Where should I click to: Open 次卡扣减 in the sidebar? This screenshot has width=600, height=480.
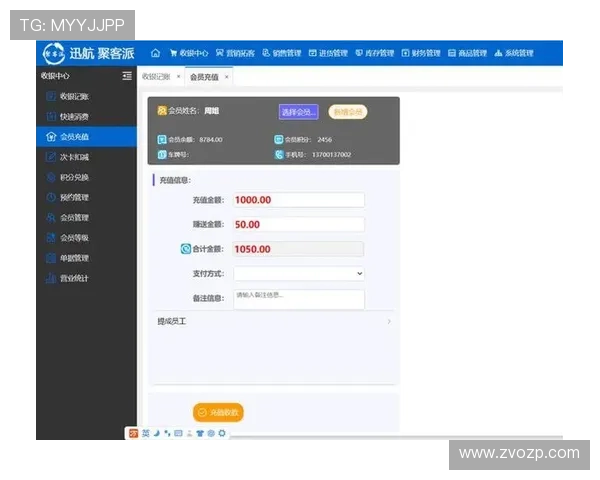[x=86, y=157]
